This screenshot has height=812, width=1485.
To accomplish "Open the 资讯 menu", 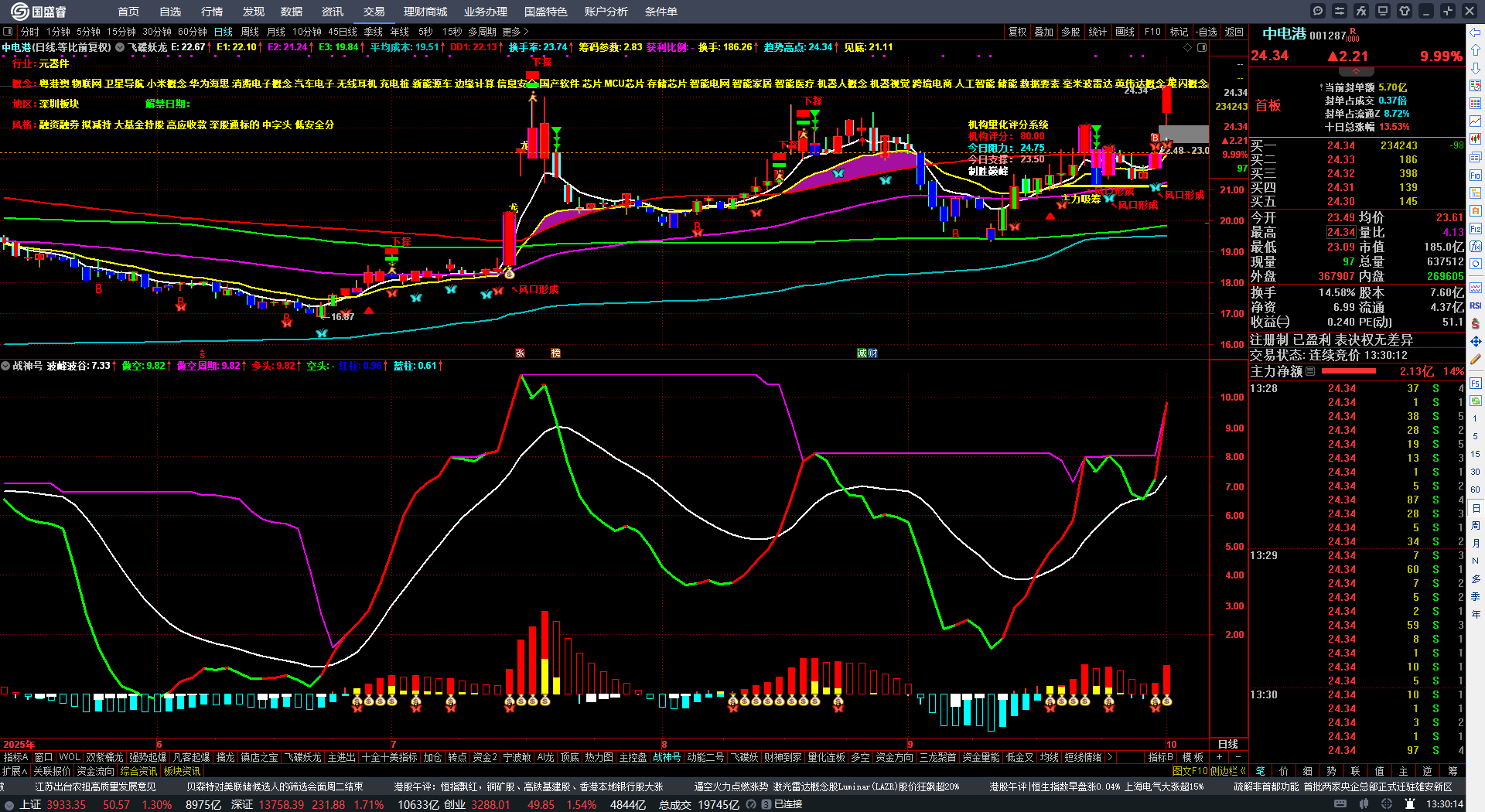I will point(333,12).
